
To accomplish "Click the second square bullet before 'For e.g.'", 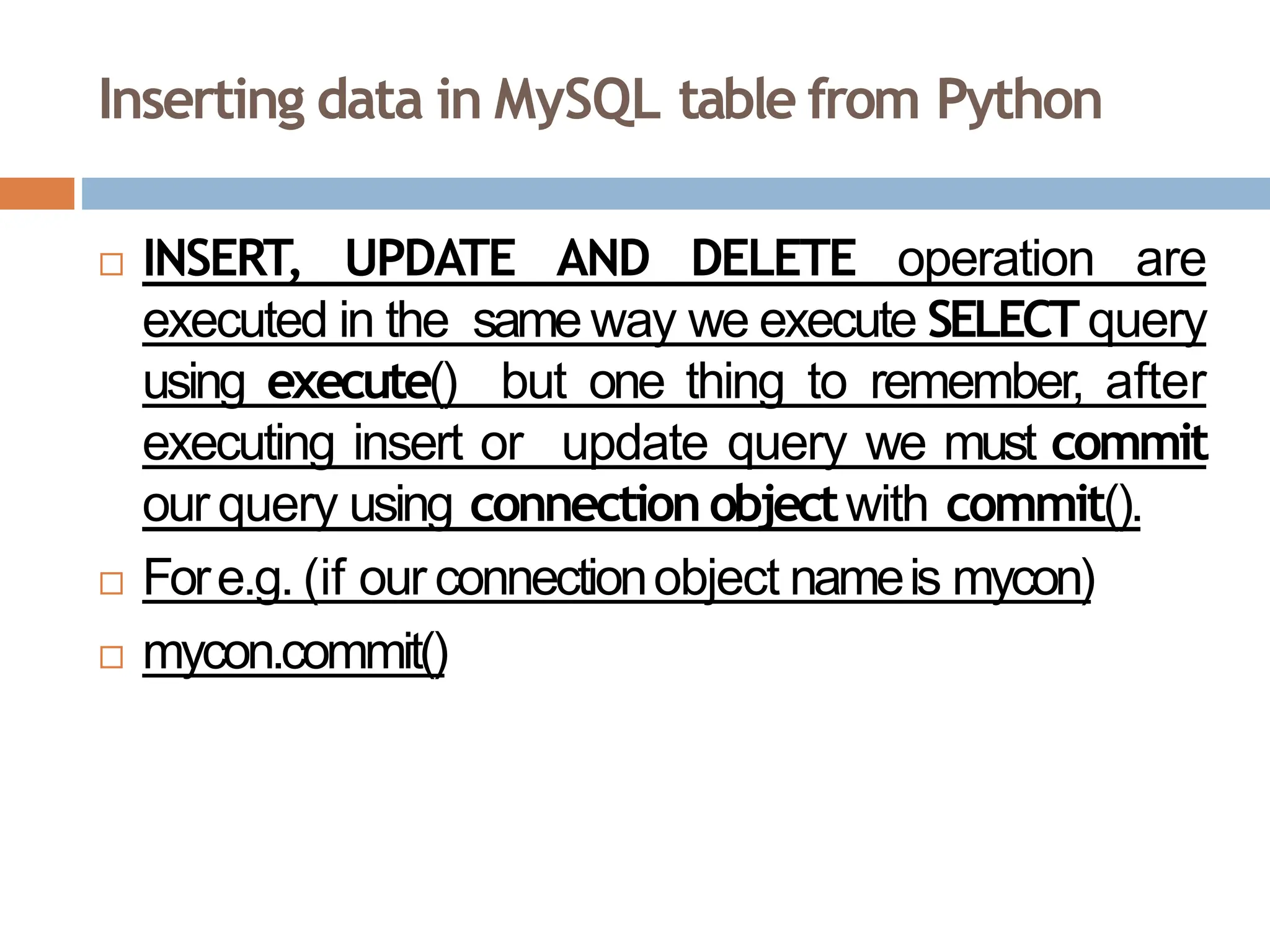I will 111,584.
